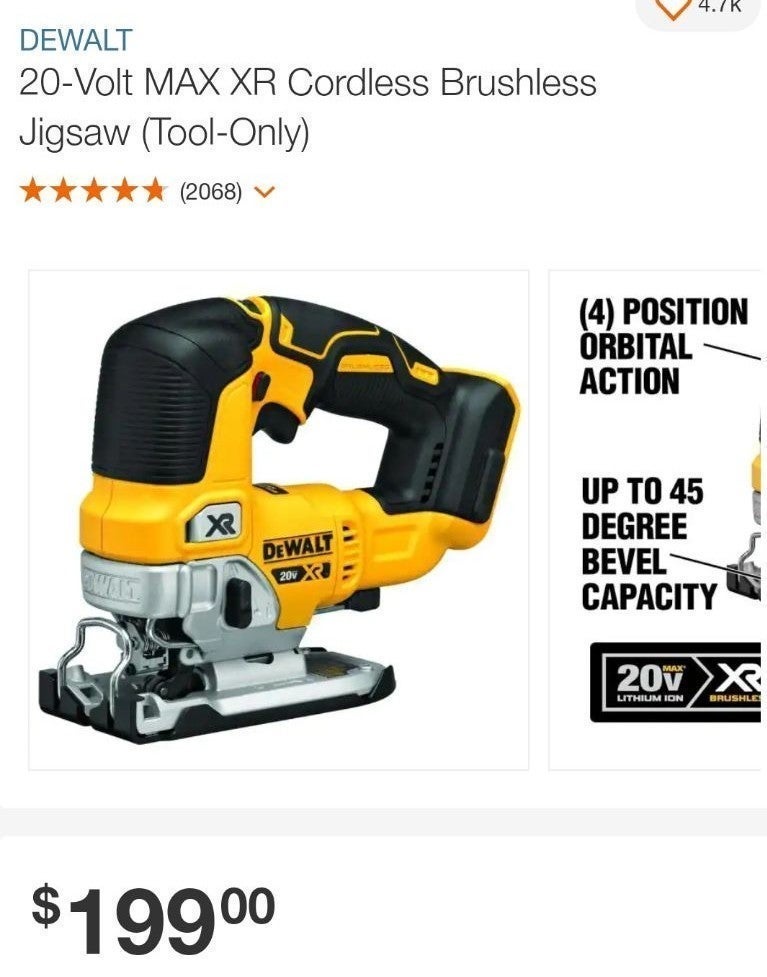Click the $199.00 price
The height and width of the screenshot is (977, 767).
pyautogui.click(x=153, y=918)
